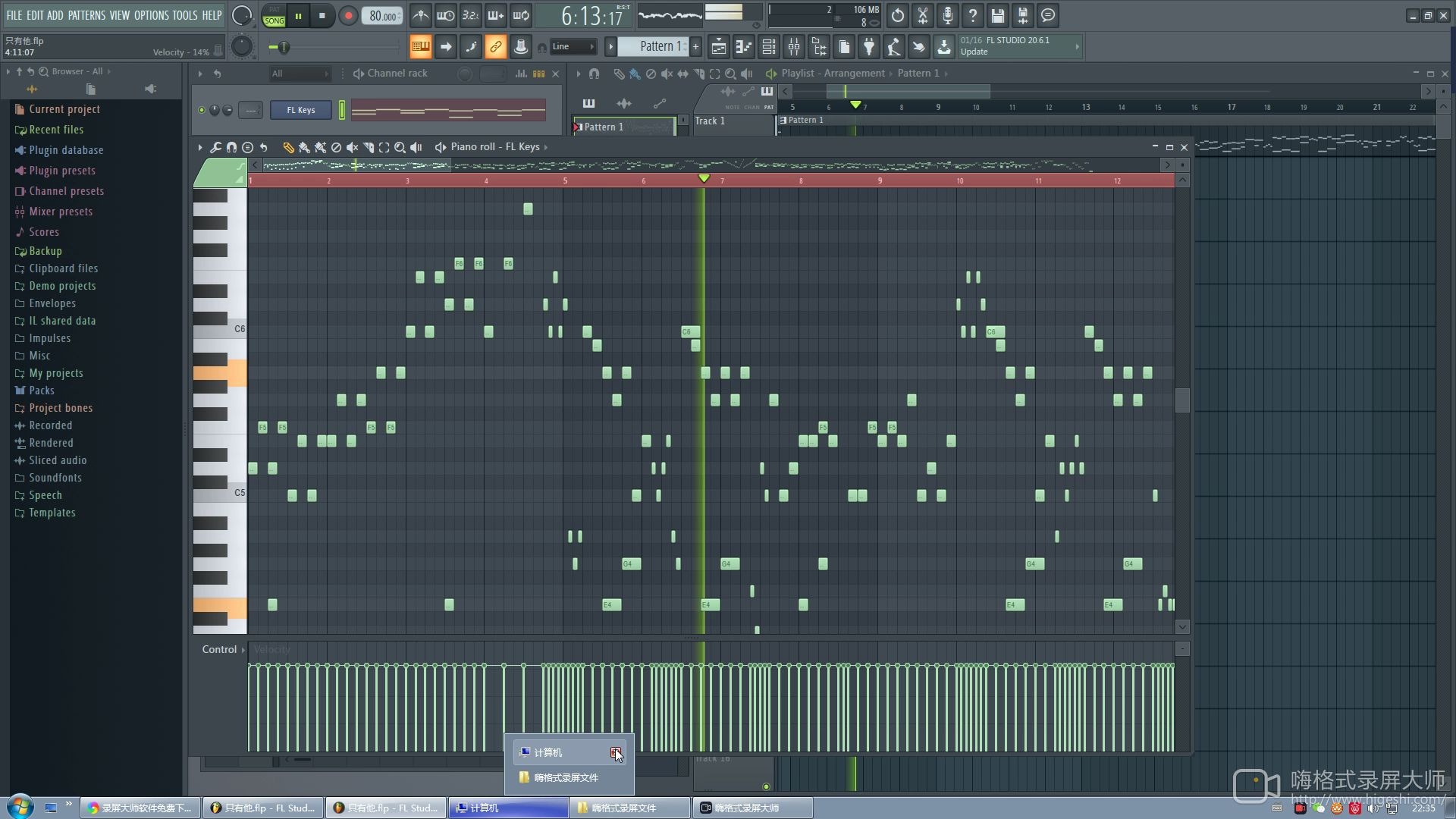Switch to Song playback mode button

click(275, 19)
